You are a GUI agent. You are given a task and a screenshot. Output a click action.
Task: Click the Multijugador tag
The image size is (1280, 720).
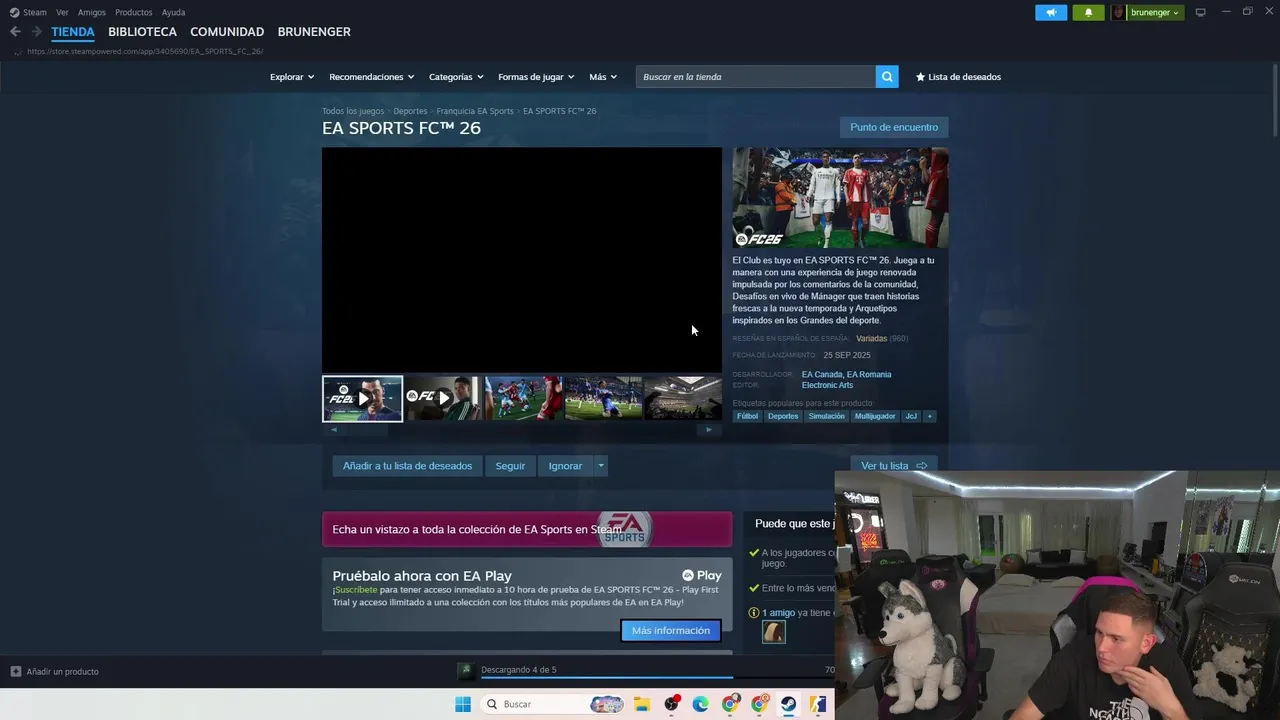(875, 416)
